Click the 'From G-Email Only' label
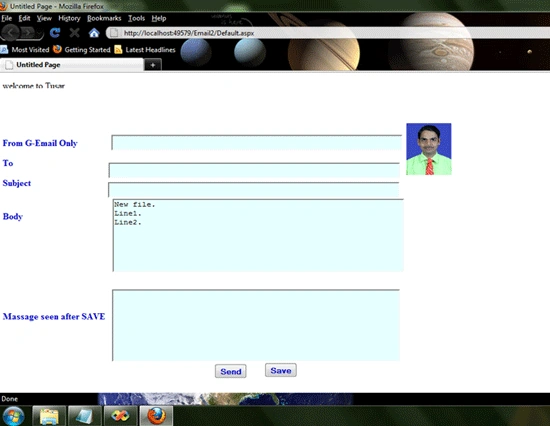Viewport: 550px width, 426px height. tap(40, 143)
